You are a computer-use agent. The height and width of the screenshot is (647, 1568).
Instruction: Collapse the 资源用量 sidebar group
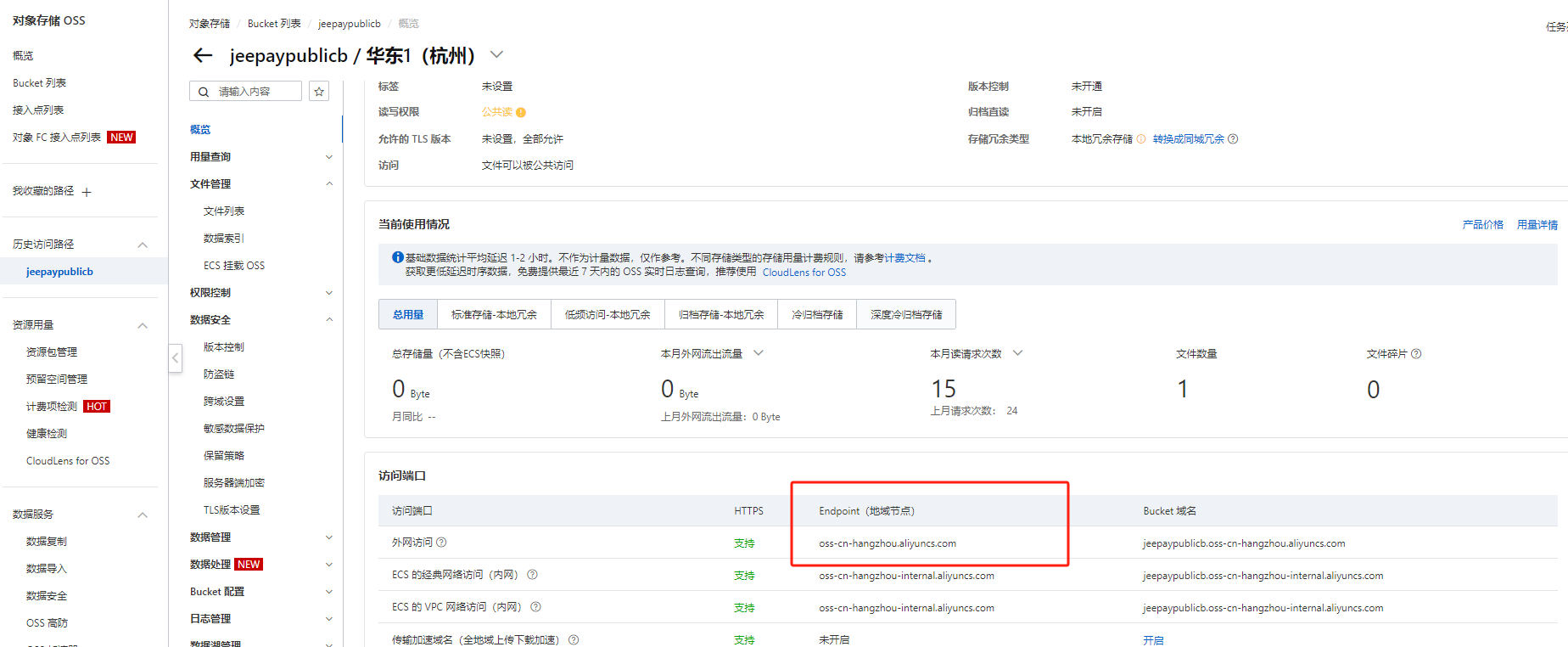143,325
